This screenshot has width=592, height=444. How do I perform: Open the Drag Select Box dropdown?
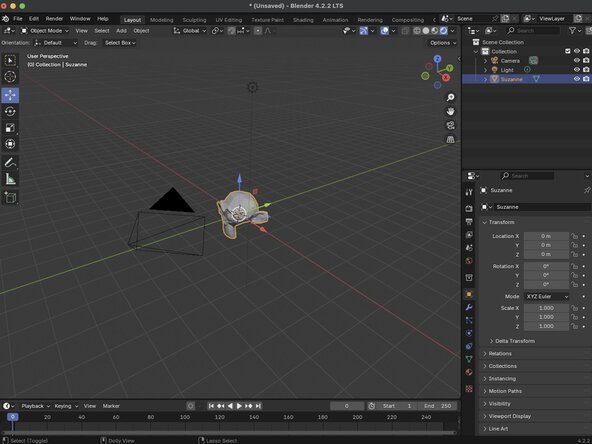120,43
